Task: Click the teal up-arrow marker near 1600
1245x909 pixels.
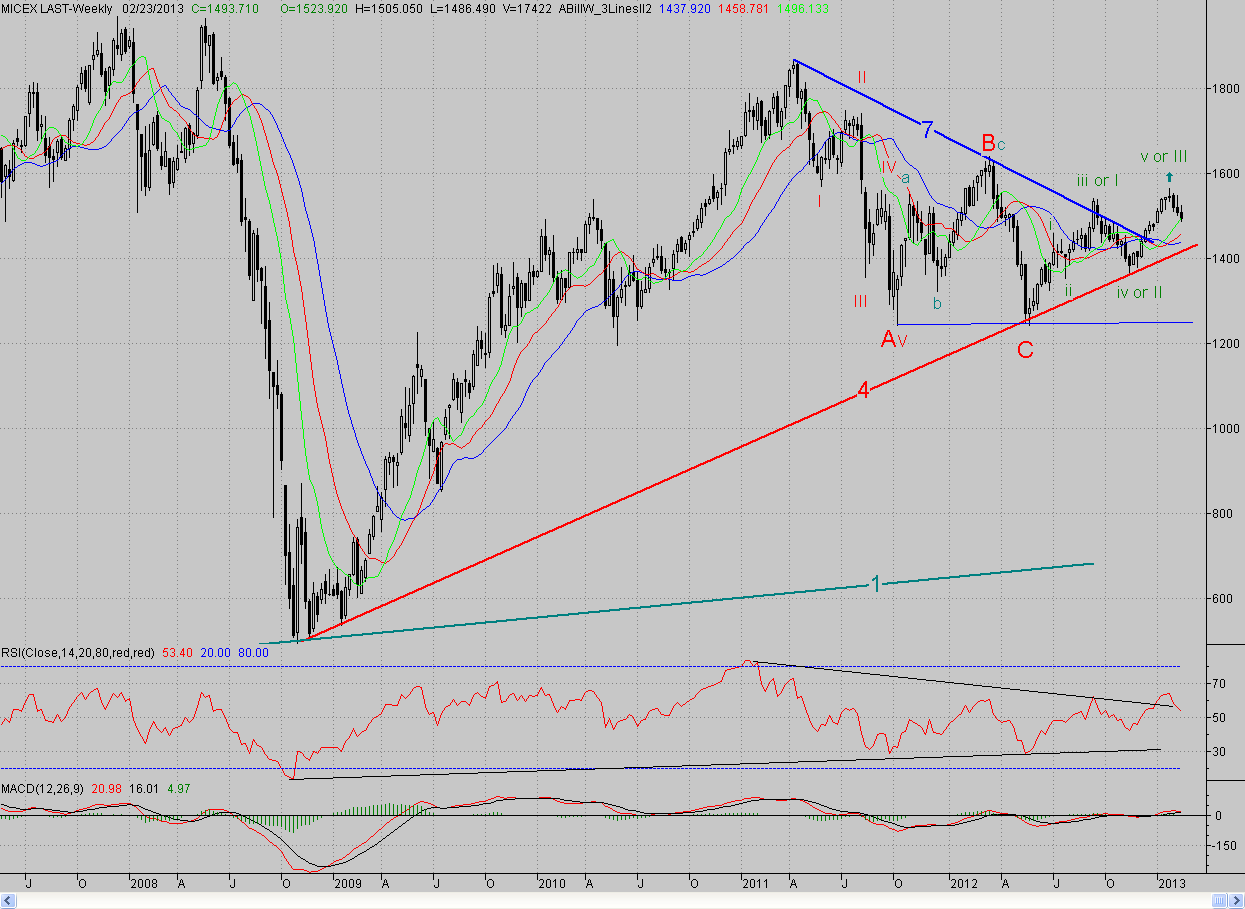Action: (1169, 177)
